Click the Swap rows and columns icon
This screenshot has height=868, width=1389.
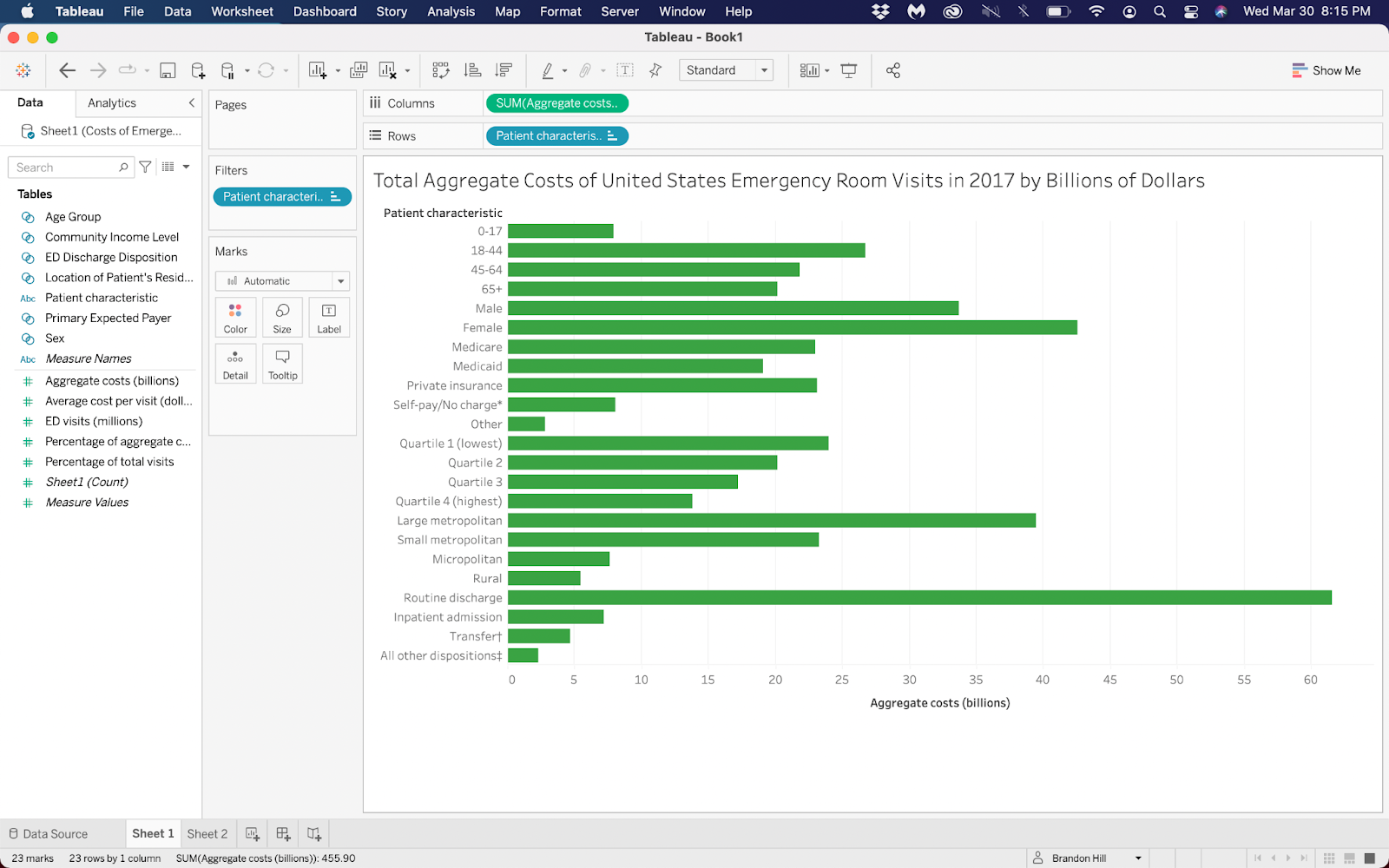441,70
